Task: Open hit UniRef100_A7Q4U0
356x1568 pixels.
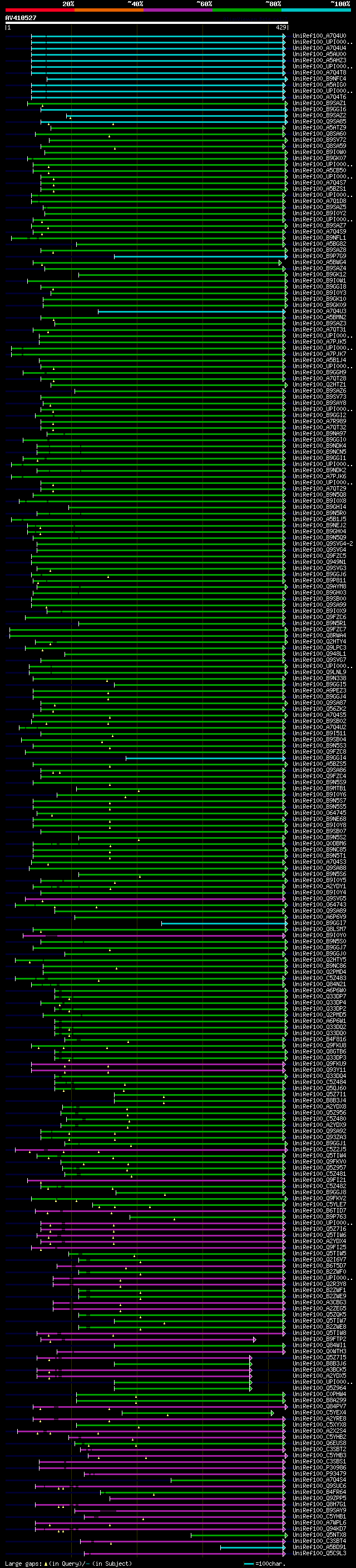Action: pos(319,36)
